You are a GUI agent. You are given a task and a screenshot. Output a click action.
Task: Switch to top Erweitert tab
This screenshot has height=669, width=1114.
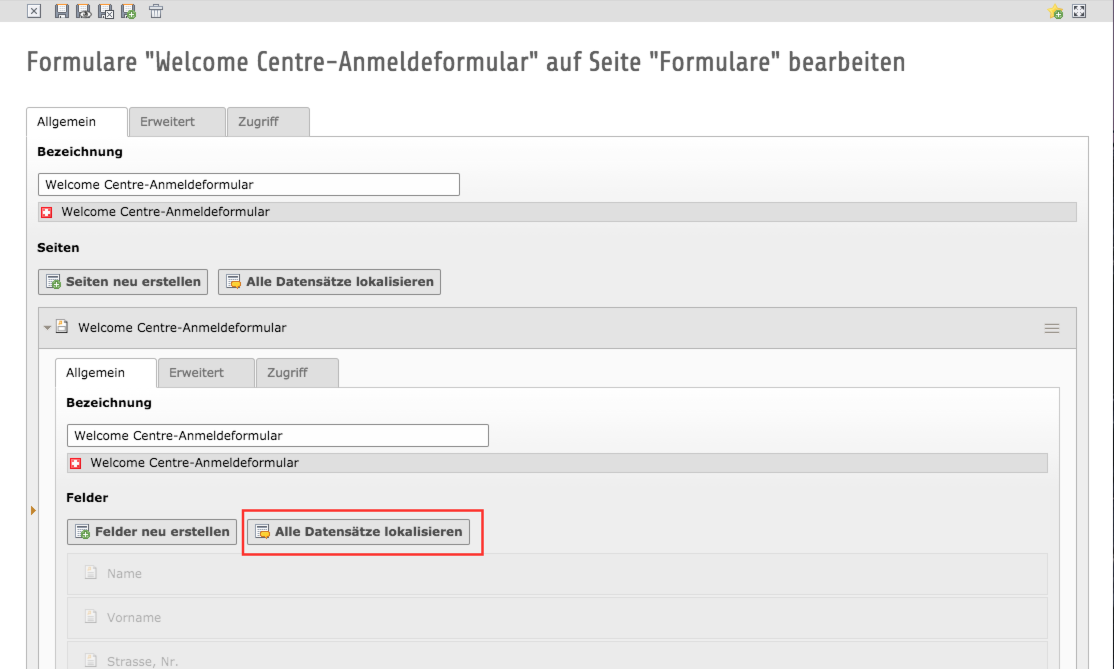(178, 121)
